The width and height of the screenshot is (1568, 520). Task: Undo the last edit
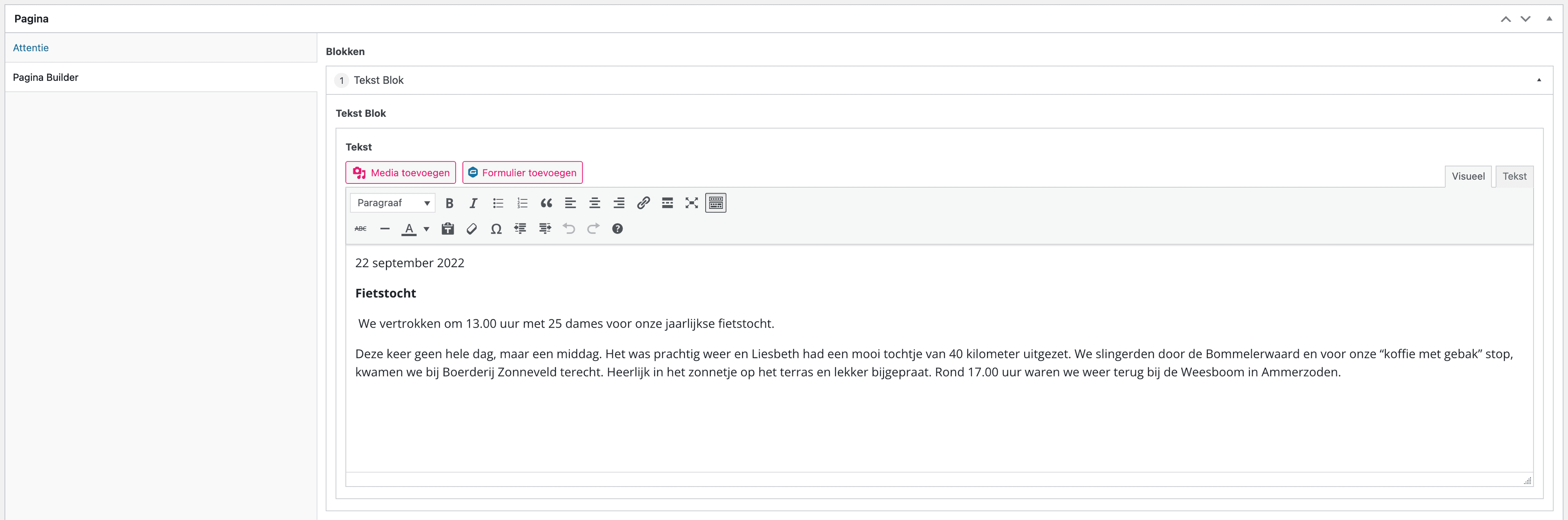[568, 229]
